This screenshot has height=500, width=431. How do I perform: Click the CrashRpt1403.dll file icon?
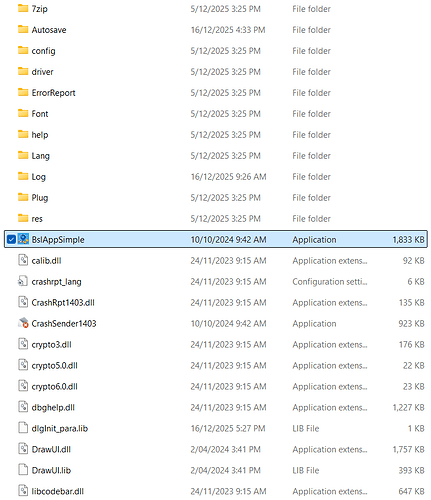[23, 302]
